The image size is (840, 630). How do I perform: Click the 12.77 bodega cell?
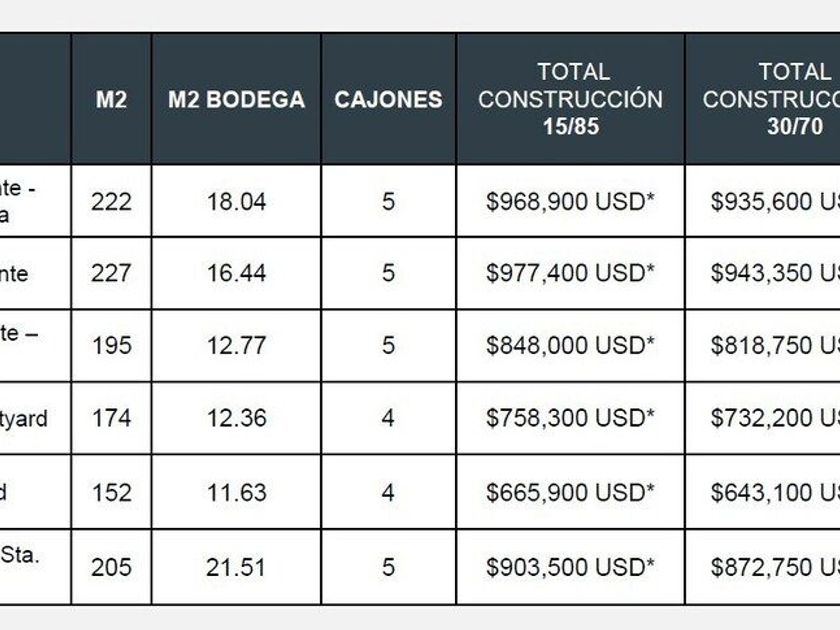[x=236, y=345]
